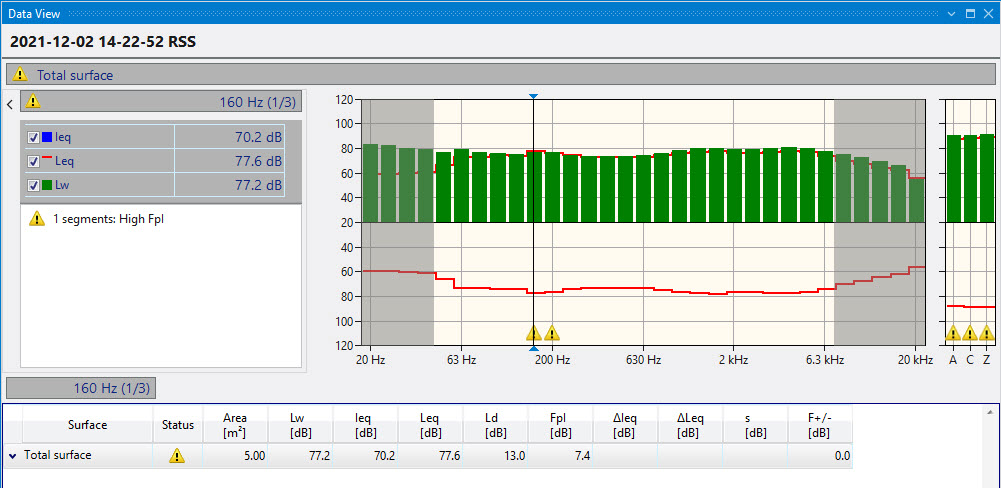The height and width of the screenshot is (488, 1001).
Task: Click the measurement title 2021-12-02 14-22-52 RSS
Action: click(103, 42)
